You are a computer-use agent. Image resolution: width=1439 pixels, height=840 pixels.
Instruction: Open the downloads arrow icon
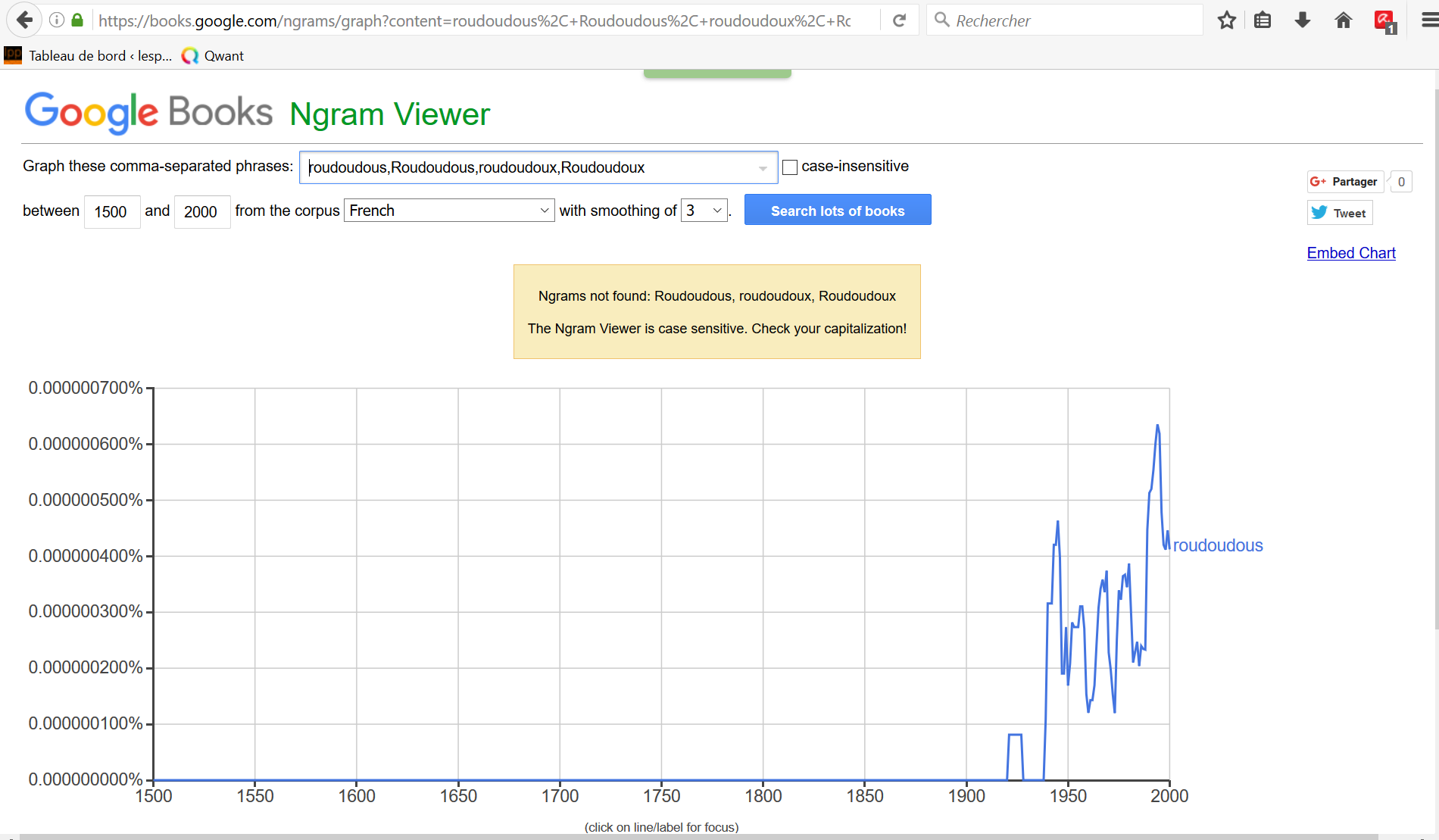pyautogui.click(x=1303, y=20)
